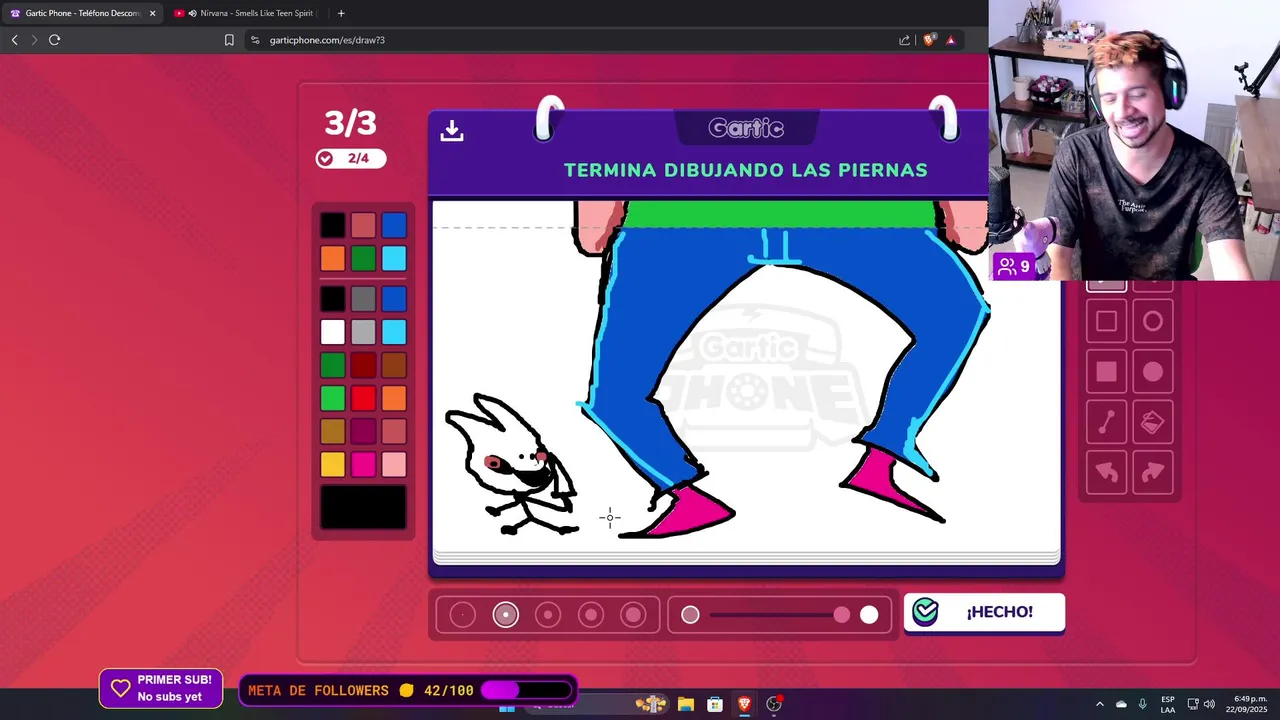Image resolution: width=1280 pixels, height=720 pixels.
Task: Pick the dark red color swatch
Action: 363,365
